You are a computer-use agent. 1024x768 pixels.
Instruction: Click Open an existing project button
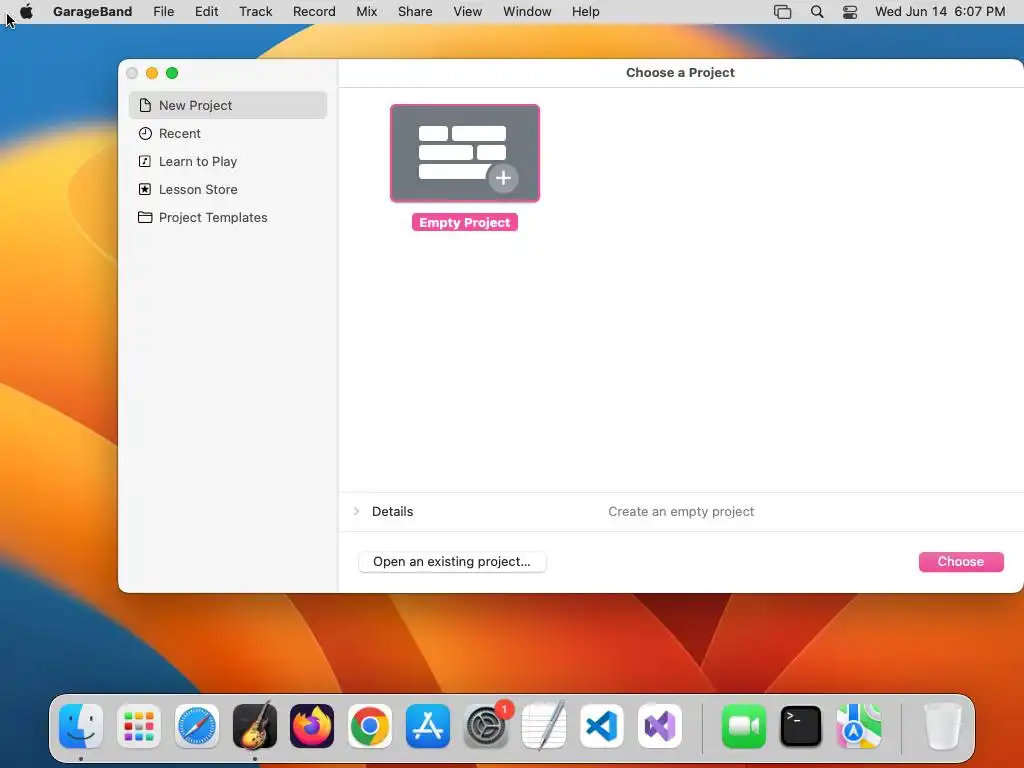tap(452, 562)
